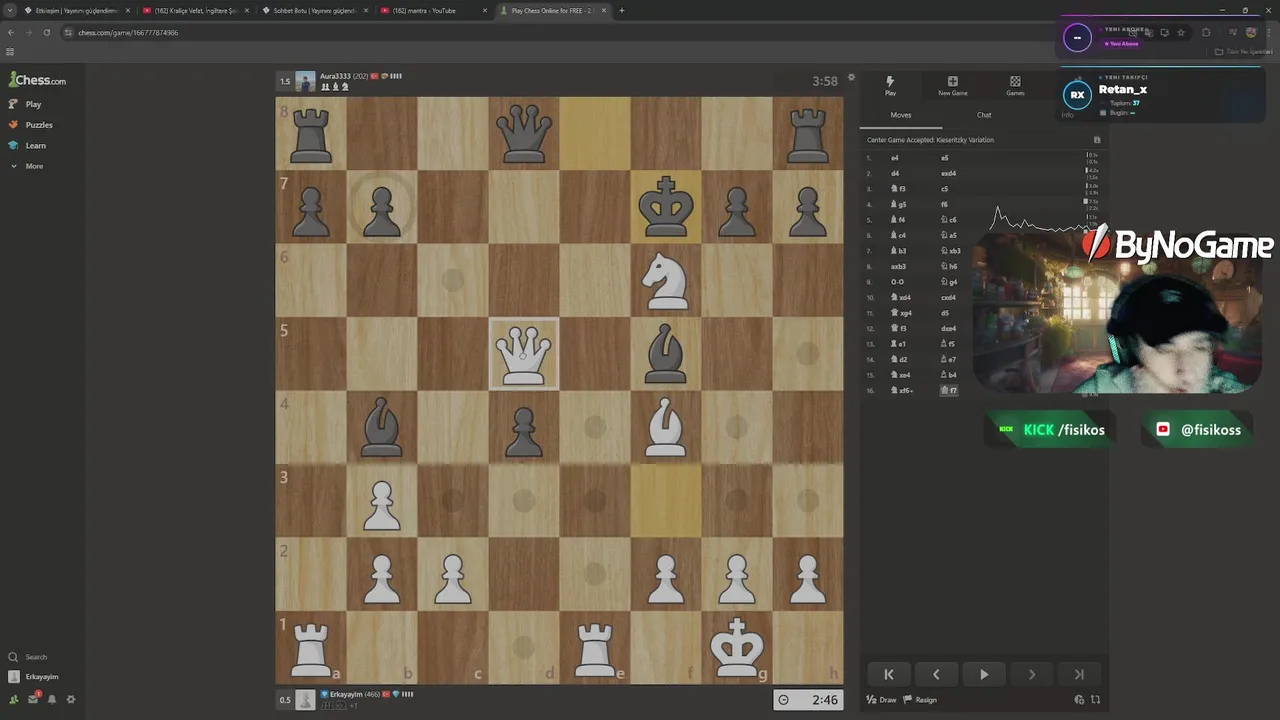The height and width of the screenshot is (720, 1280).
Task: Select the Play tab in the right panel
Action: 890,86
